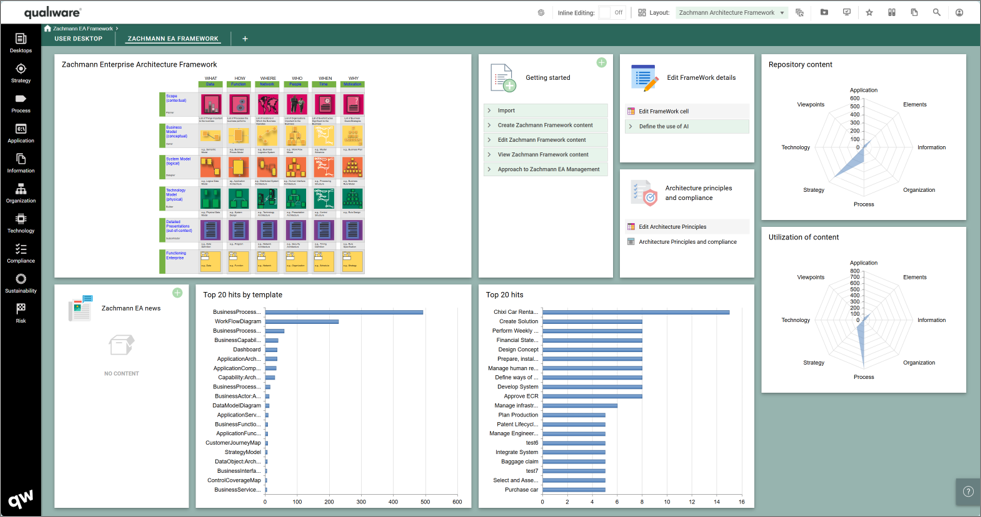Click the monitor presentation icon in top toolbar
981x517 pixels.
pyautogui.click(x=846, y=13)
